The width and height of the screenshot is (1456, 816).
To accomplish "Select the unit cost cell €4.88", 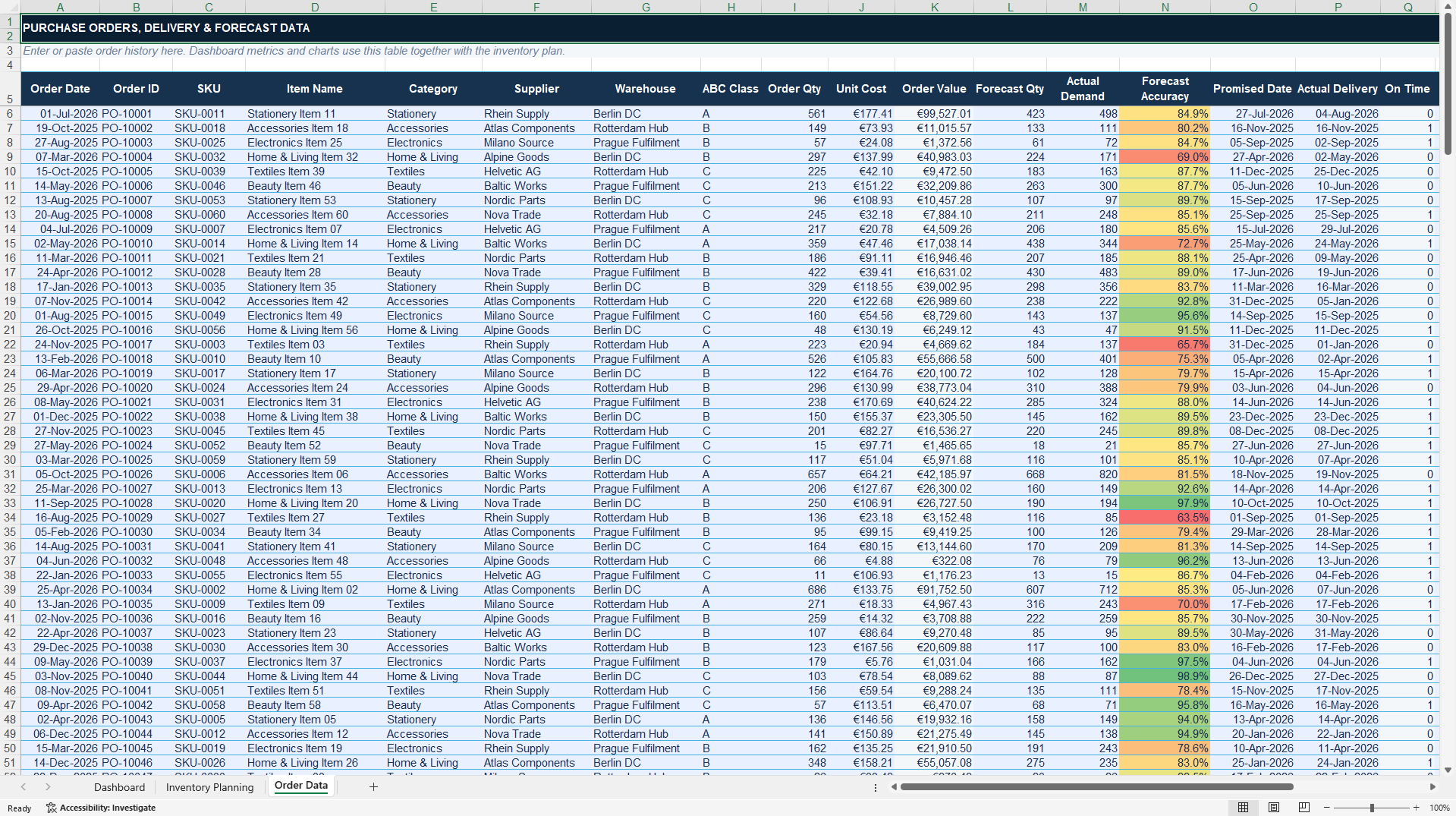I will click(x=861, y=561).
